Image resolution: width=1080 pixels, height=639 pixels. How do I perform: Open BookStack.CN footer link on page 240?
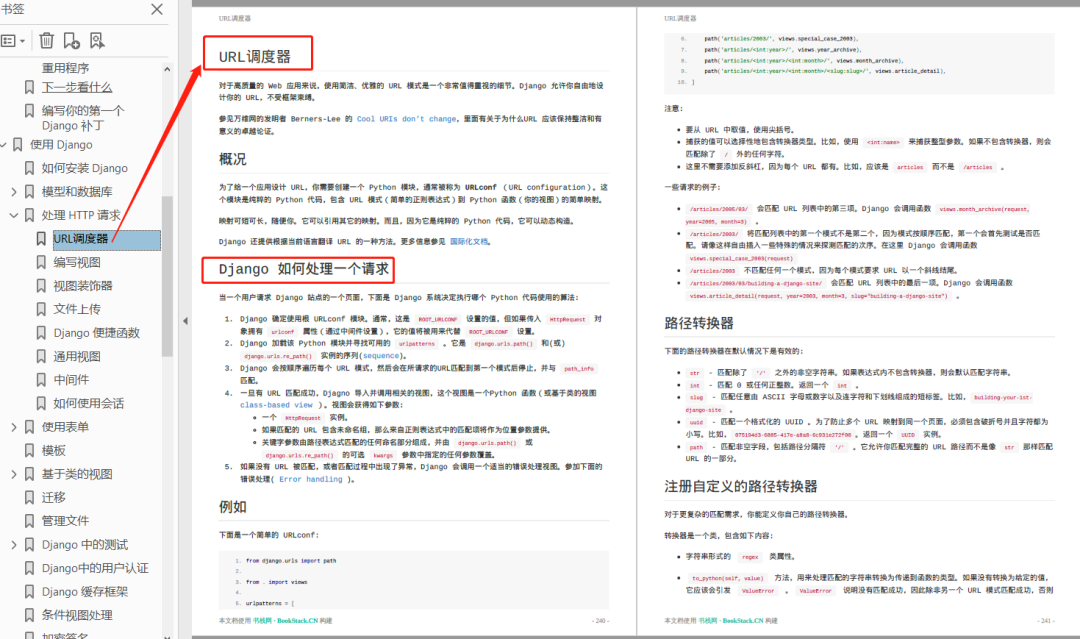click(x=297, y=620)
